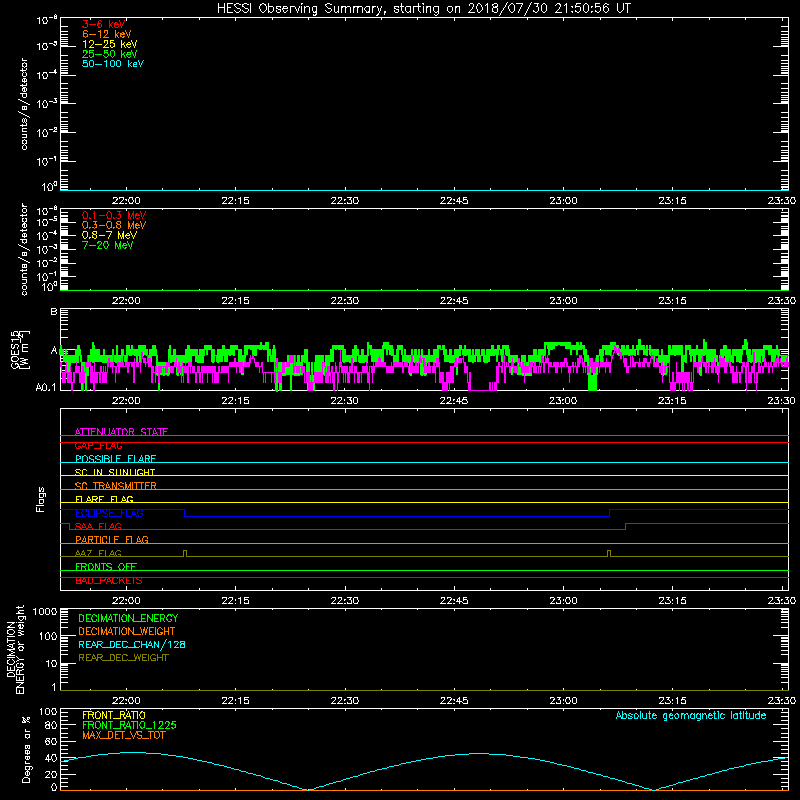Click the DECIMATION_ENERGY legend label
The width and height of the screenshot is (800, 800).
[128, 618]
